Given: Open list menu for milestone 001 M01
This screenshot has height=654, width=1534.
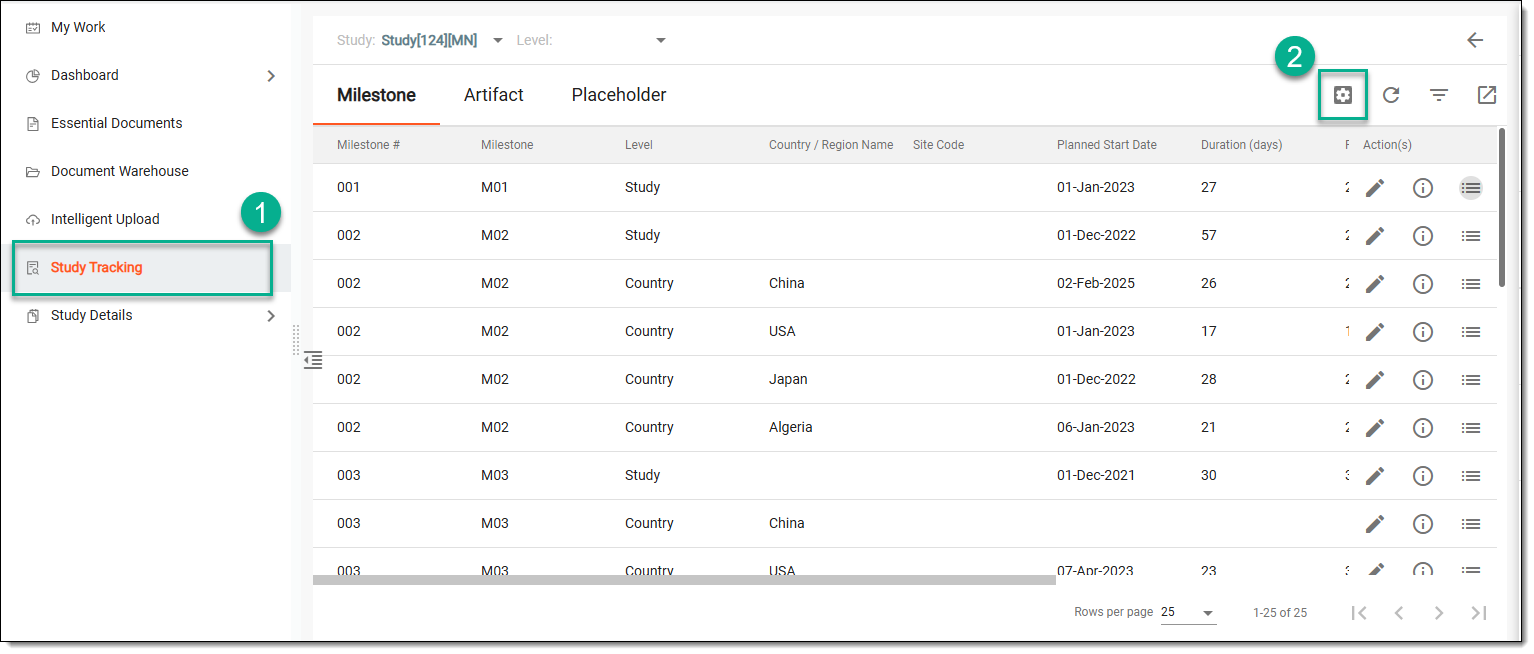Looking at the screenshot, I should (x=1471, y=188).
